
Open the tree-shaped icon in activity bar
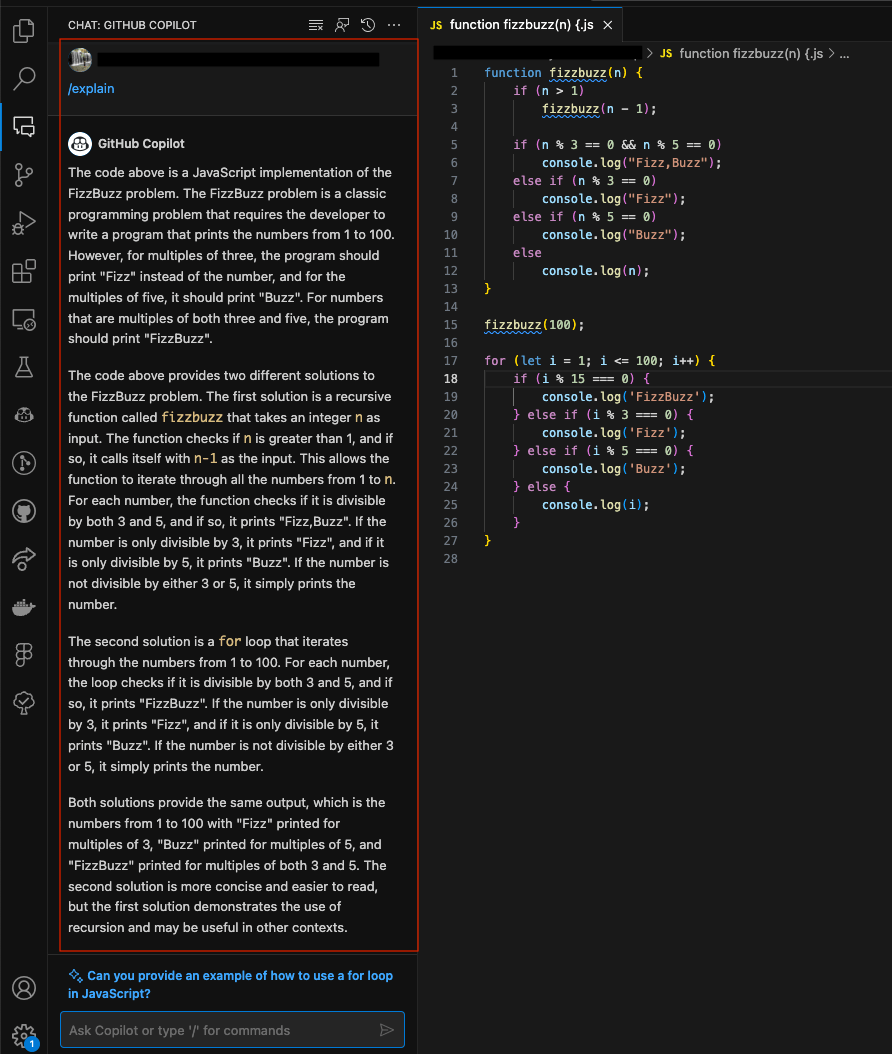[x=24, y=703]
